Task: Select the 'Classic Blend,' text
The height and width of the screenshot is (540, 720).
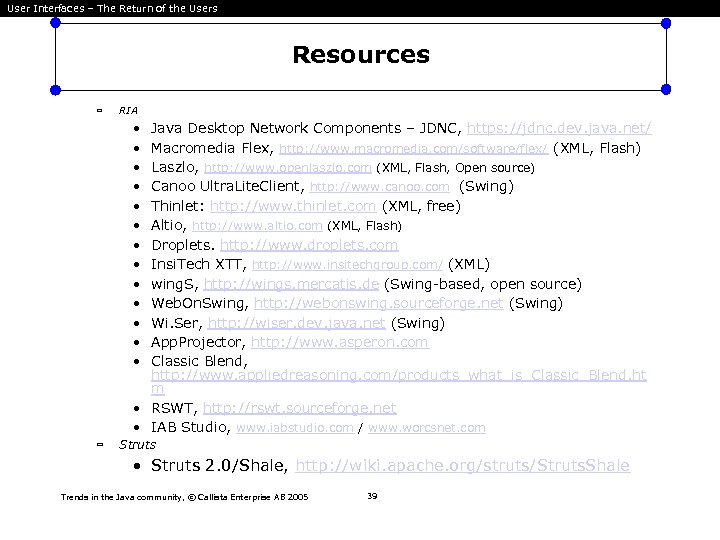Action: 199,361
